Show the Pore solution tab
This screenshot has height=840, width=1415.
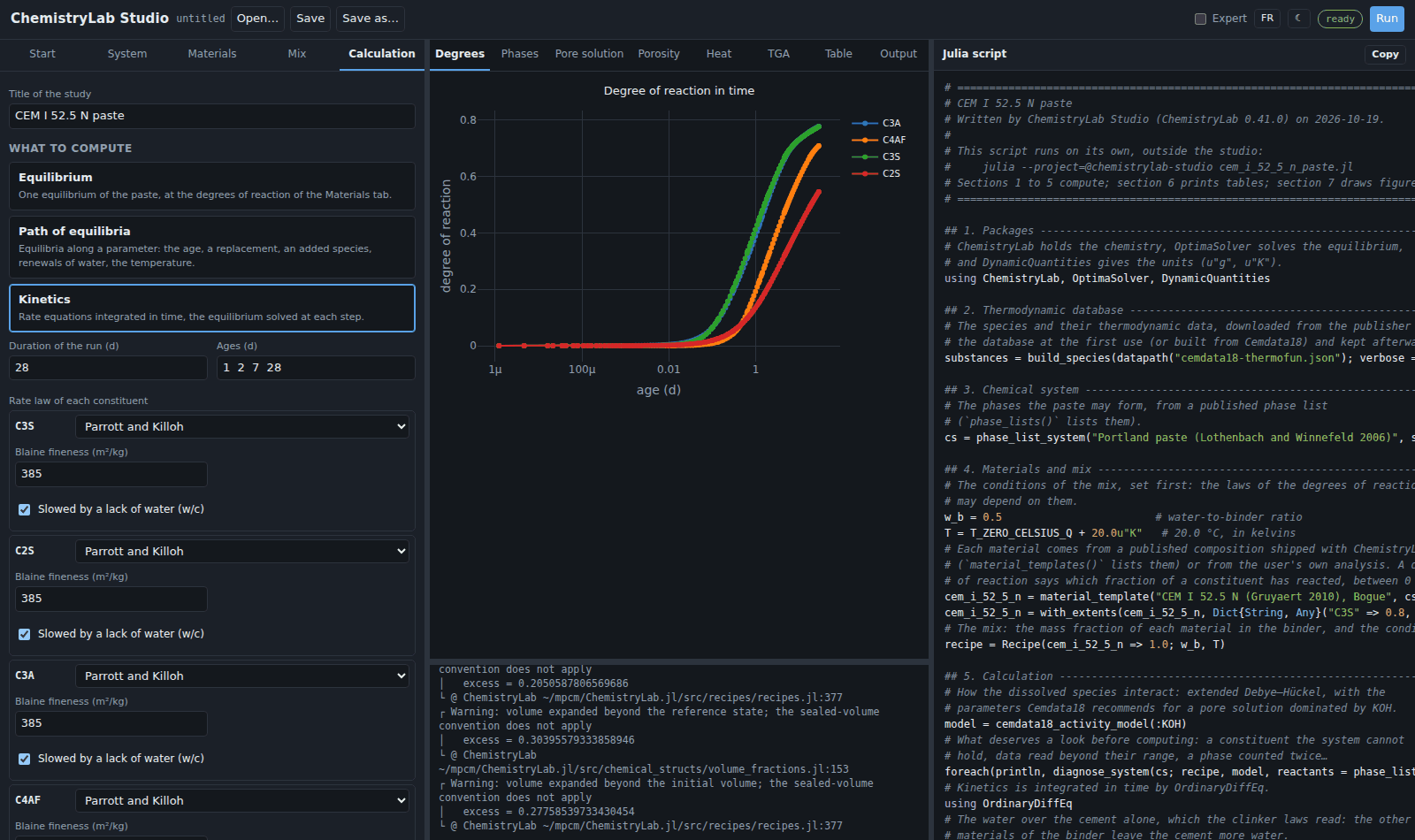[x=589, y=54]
